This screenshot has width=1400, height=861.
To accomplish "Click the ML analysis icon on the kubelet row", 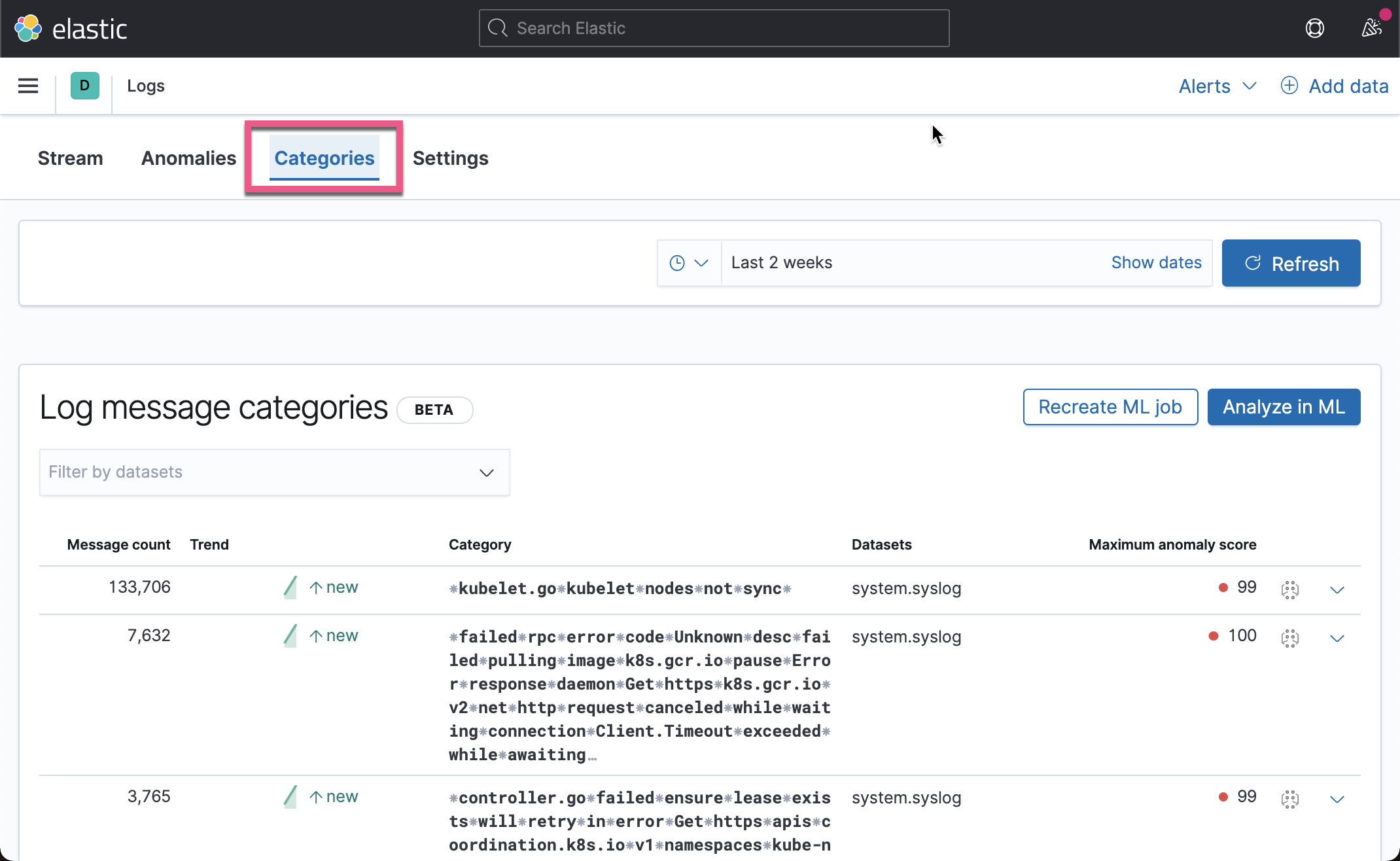I will coord(1290,589).
